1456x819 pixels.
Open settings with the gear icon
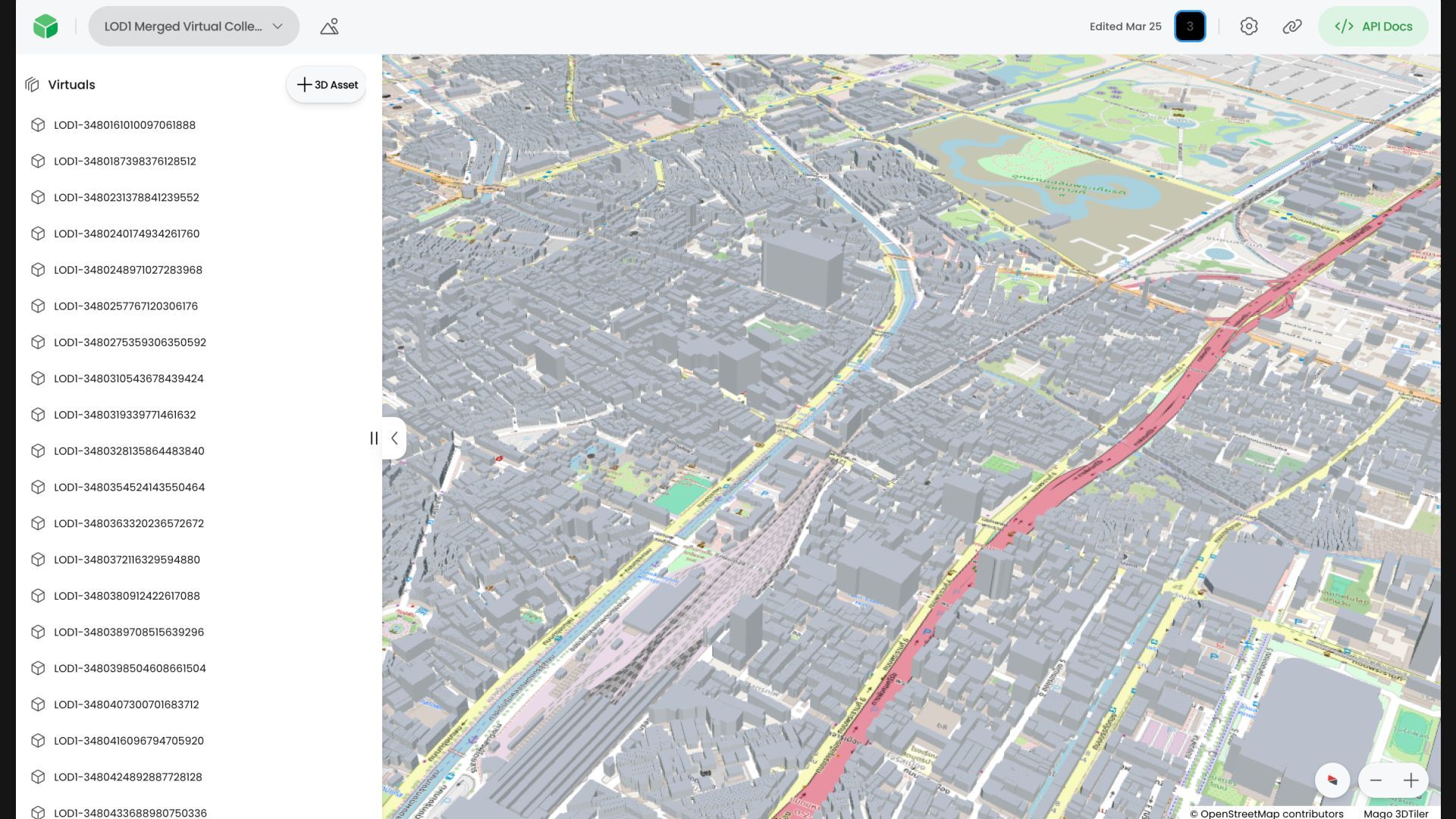click(1248, 27)
